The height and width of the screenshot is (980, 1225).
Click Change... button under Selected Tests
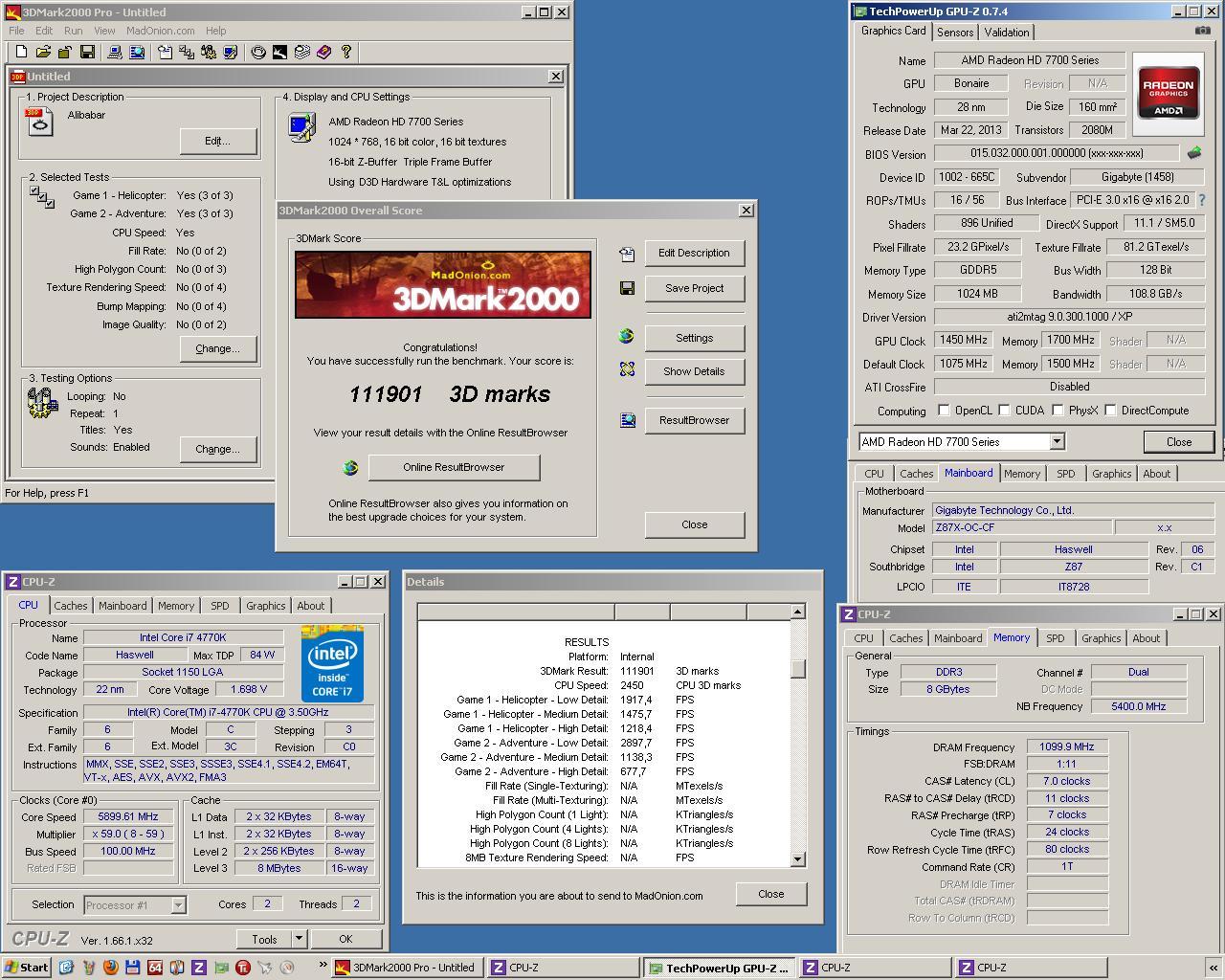coord(217,348)
